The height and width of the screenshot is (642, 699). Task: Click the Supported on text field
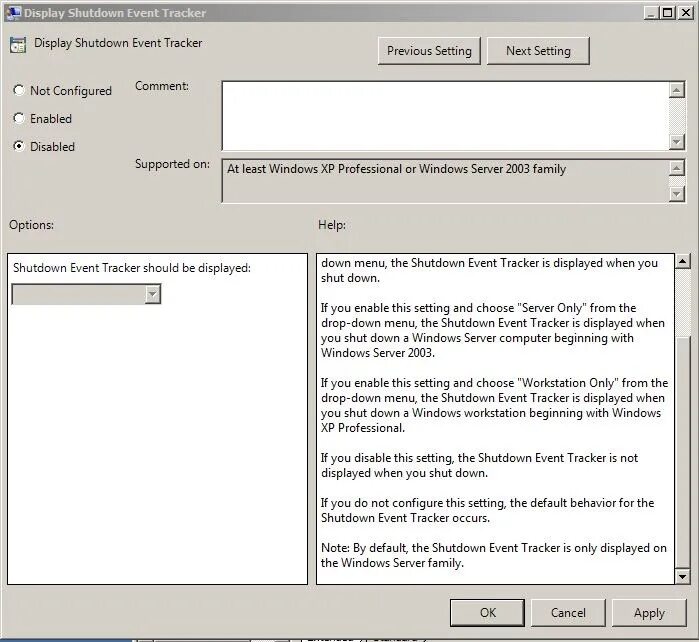(445, 181)
